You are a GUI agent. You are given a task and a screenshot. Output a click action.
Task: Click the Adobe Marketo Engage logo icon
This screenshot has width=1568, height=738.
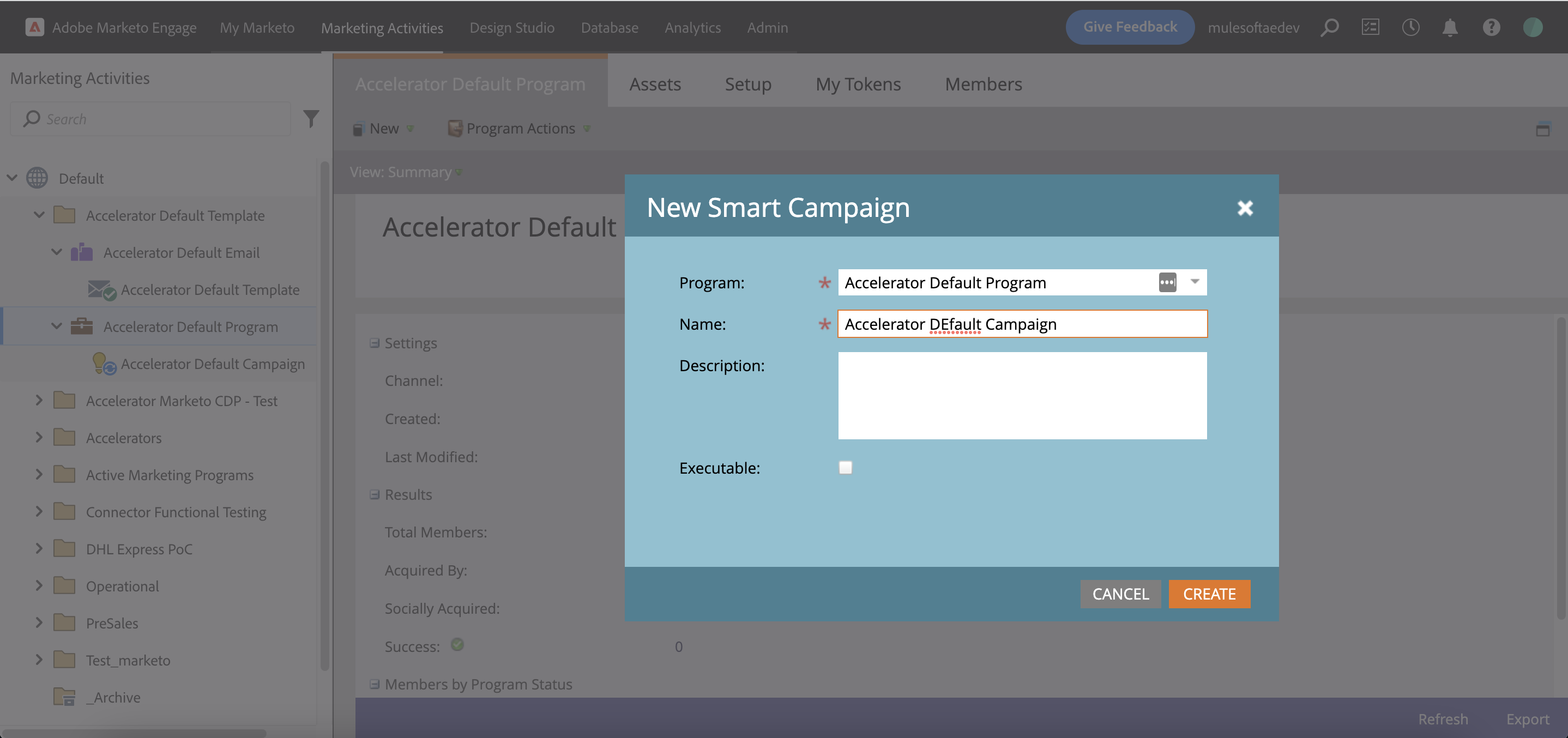click(35, 27)
